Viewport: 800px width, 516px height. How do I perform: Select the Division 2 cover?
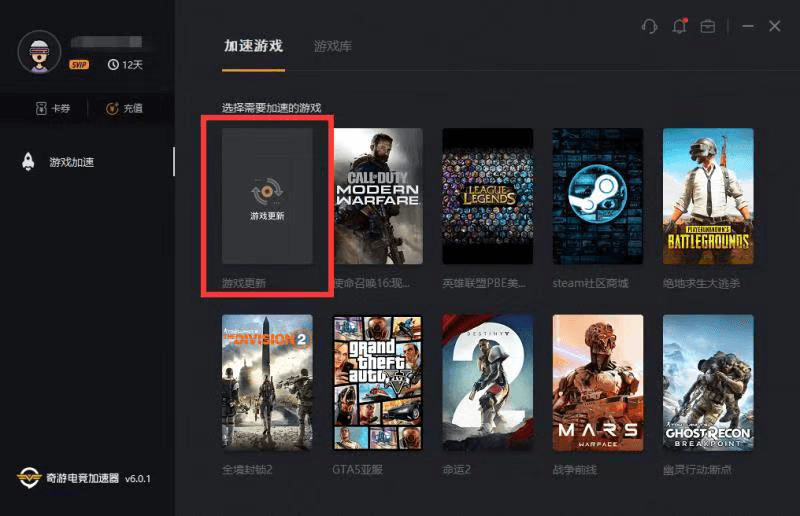point(267,382)
